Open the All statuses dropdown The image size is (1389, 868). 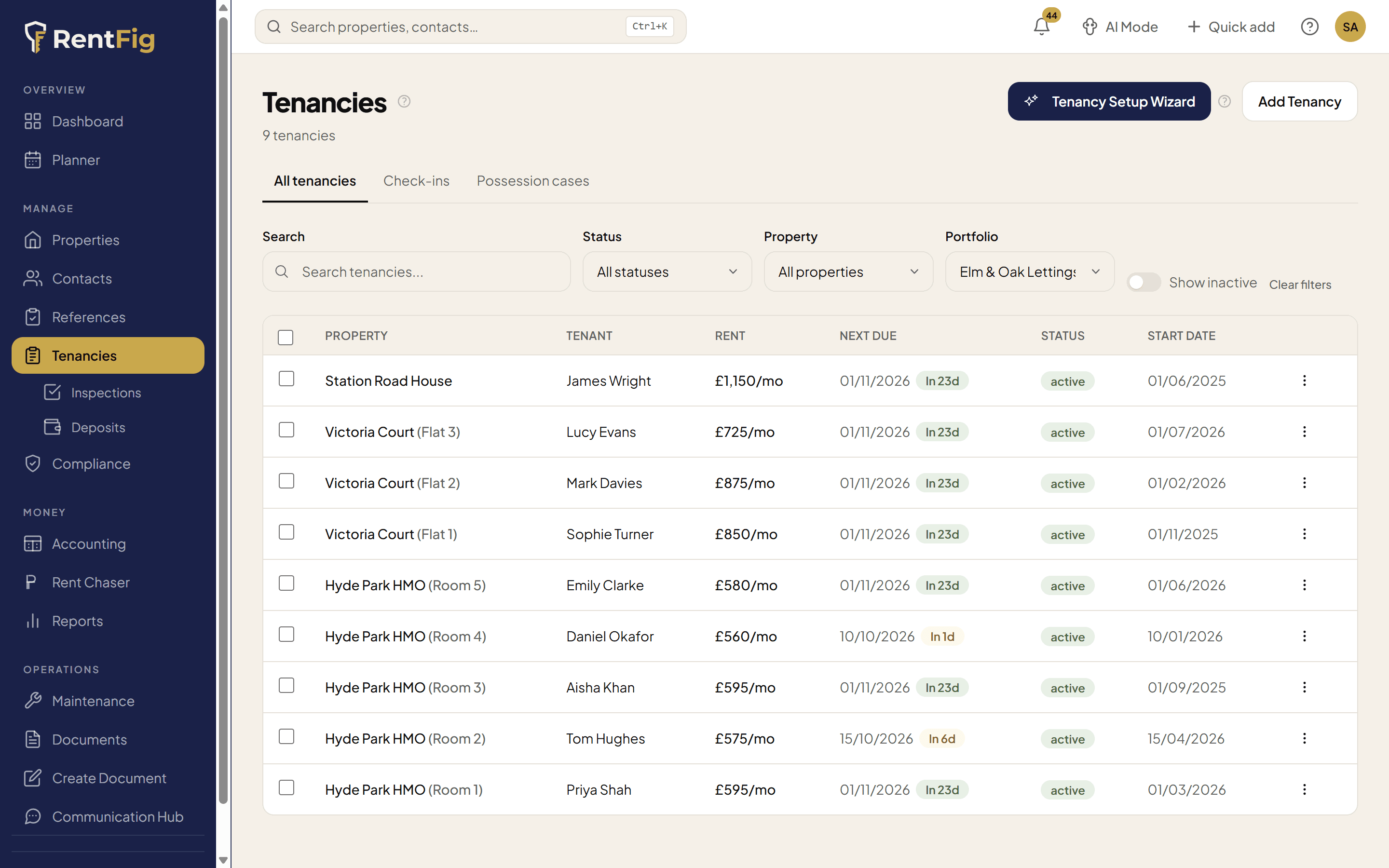(x=667, y=271)
